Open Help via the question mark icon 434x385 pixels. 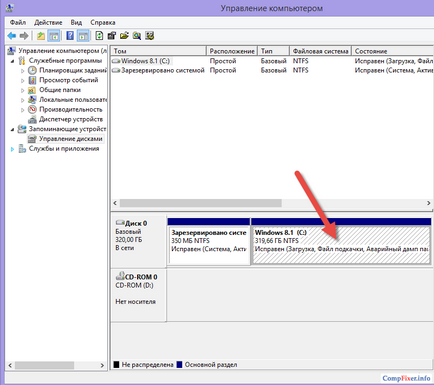(x=70, y=36)
